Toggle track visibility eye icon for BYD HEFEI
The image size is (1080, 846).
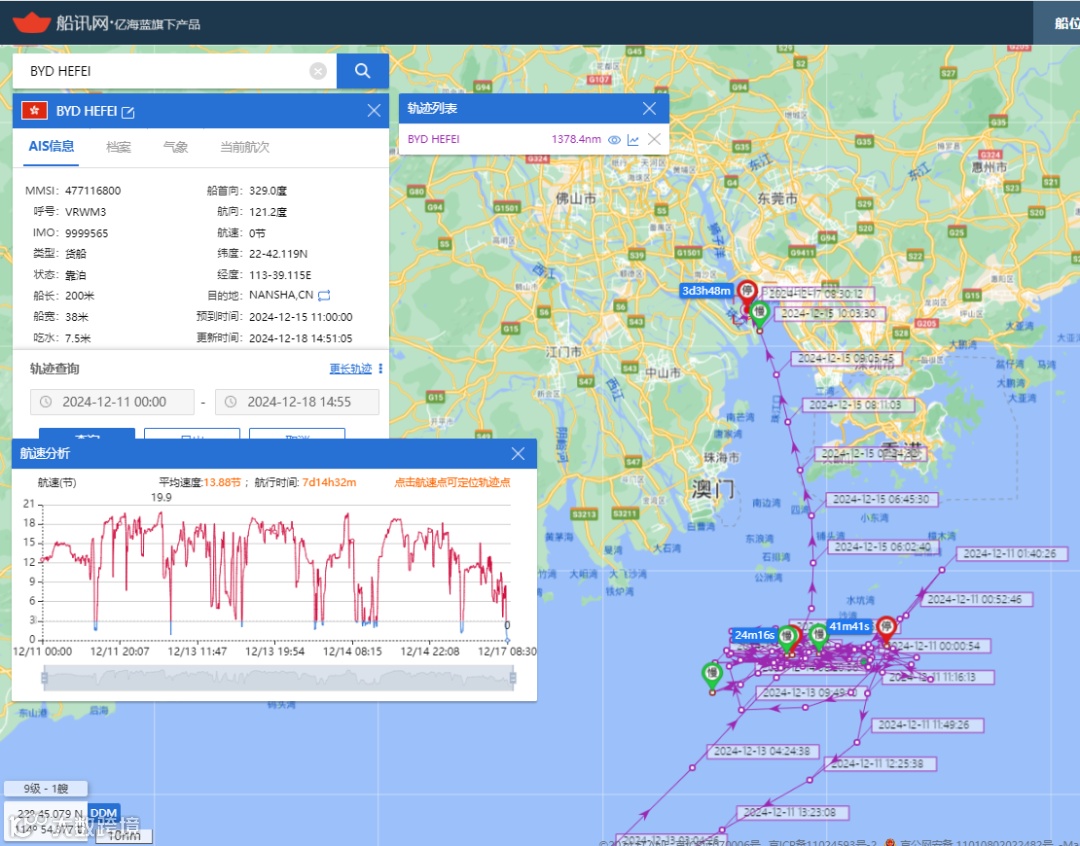pos(614,140)
